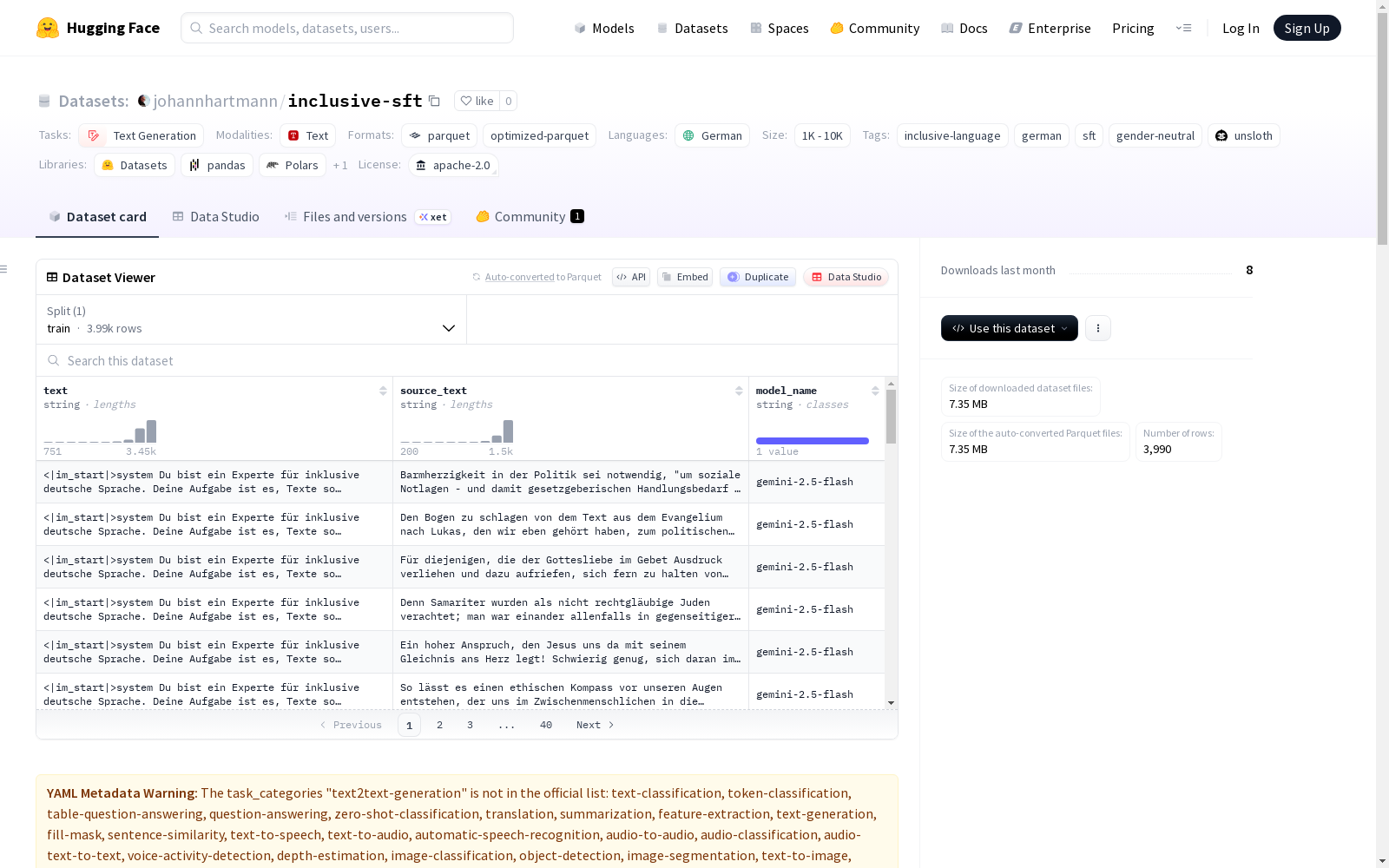Open Enterprise in the top navigation
Image resolution: width=1389 pixels, height=868 pixels.
tap(1050, 28)
